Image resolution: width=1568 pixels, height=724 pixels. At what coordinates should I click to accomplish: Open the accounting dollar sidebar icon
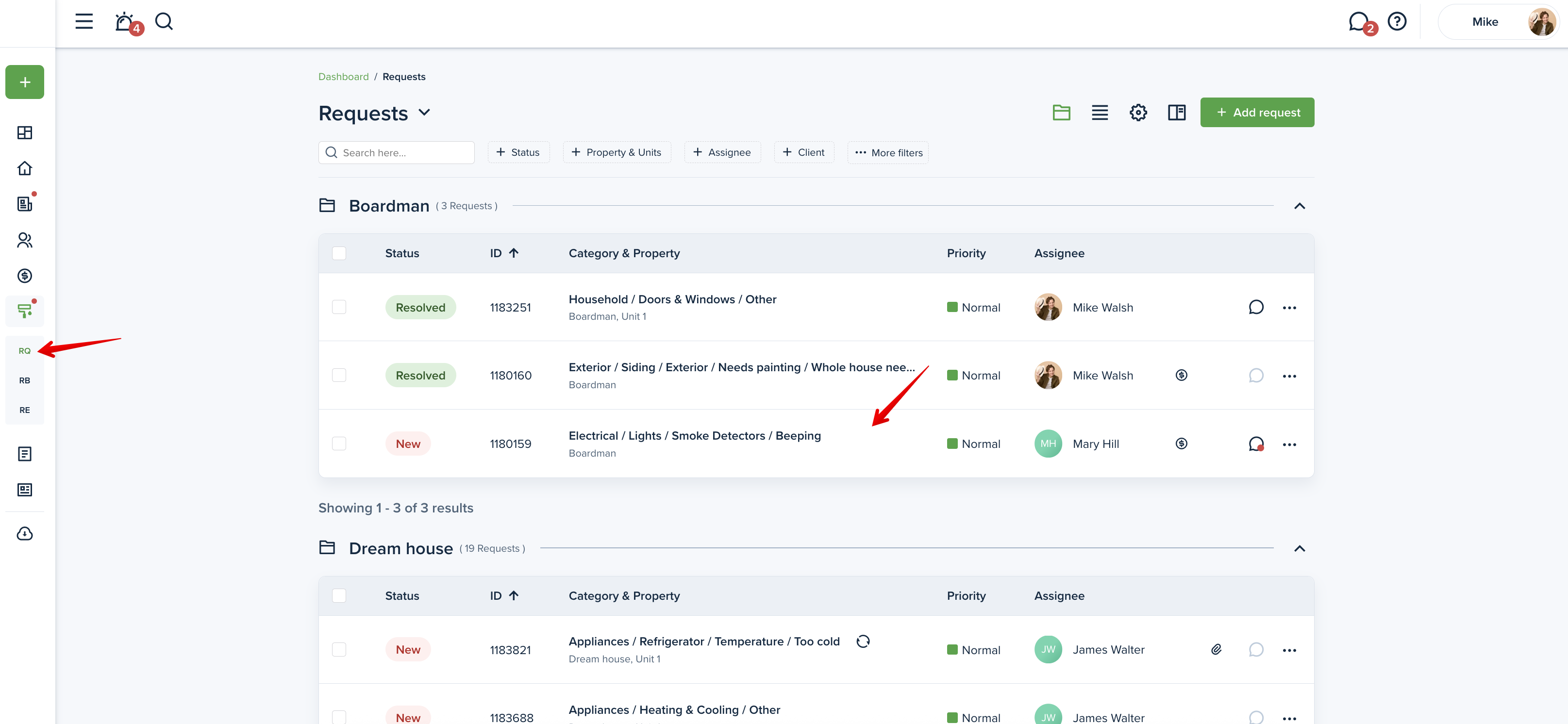coord(24,276)
